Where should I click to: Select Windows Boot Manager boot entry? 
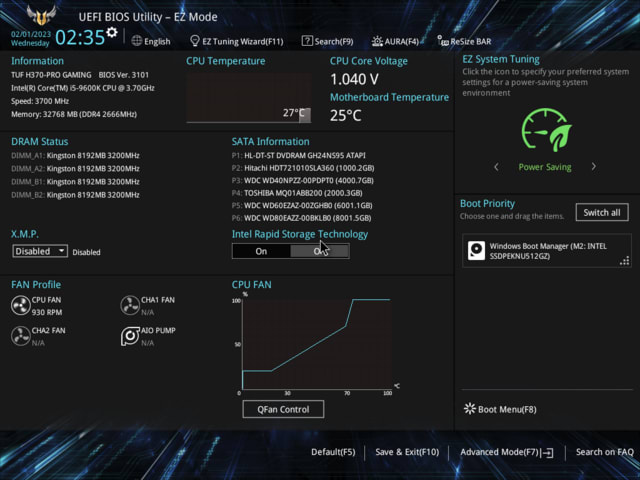547,251
